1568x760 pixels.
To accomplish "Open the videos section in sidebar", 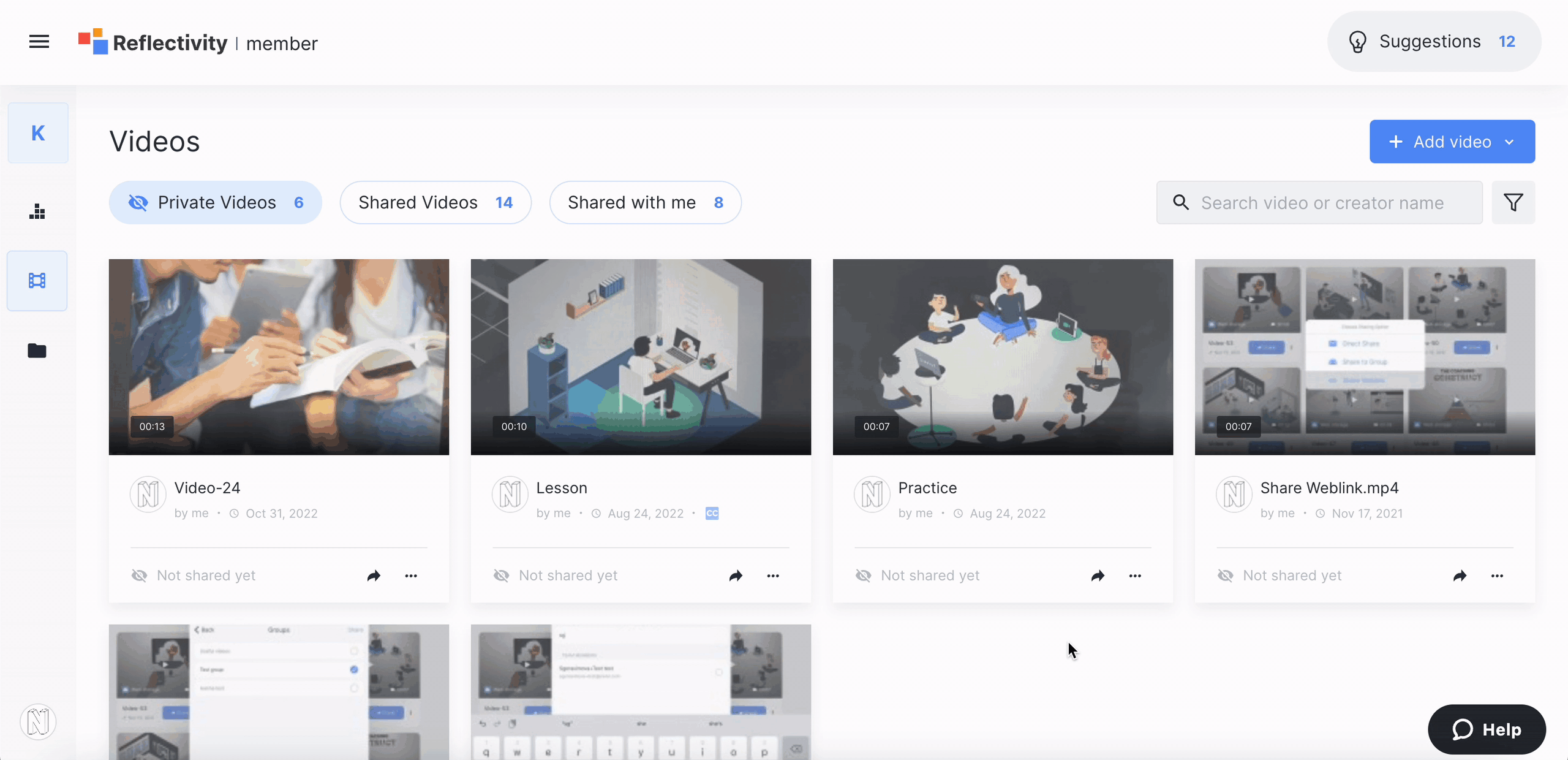I will click(x=37, y=281).
